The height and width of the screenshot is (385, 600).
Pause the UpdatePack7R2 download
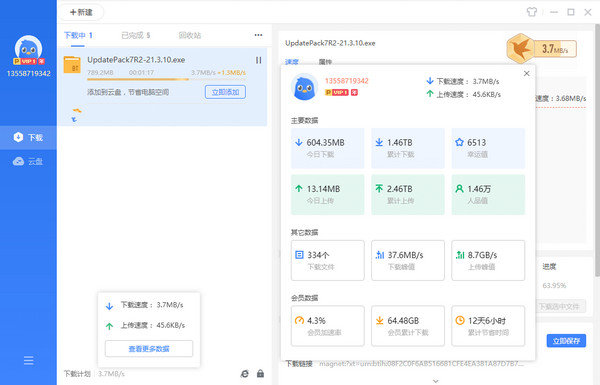[x=259, y=60]
